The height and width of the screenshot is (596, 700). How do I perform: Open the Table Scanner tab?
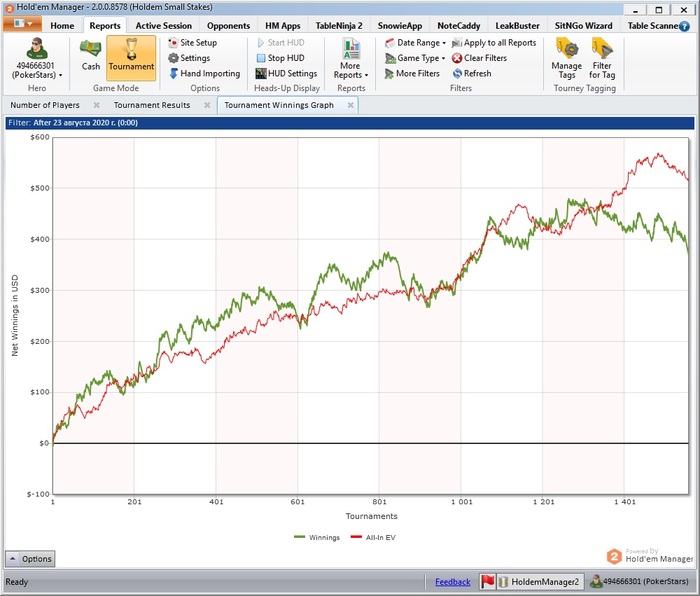click(x=653, y=25)
